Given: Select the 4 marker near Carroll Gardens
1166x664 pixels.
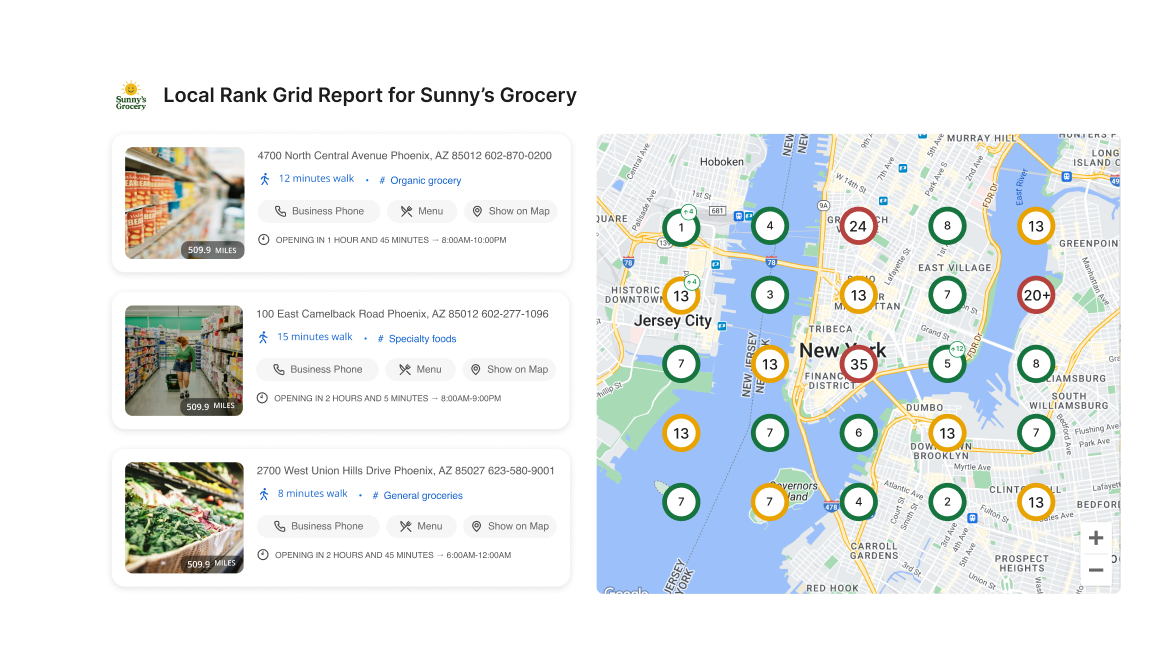Looking at the screenshot, I should coord(858,502).
